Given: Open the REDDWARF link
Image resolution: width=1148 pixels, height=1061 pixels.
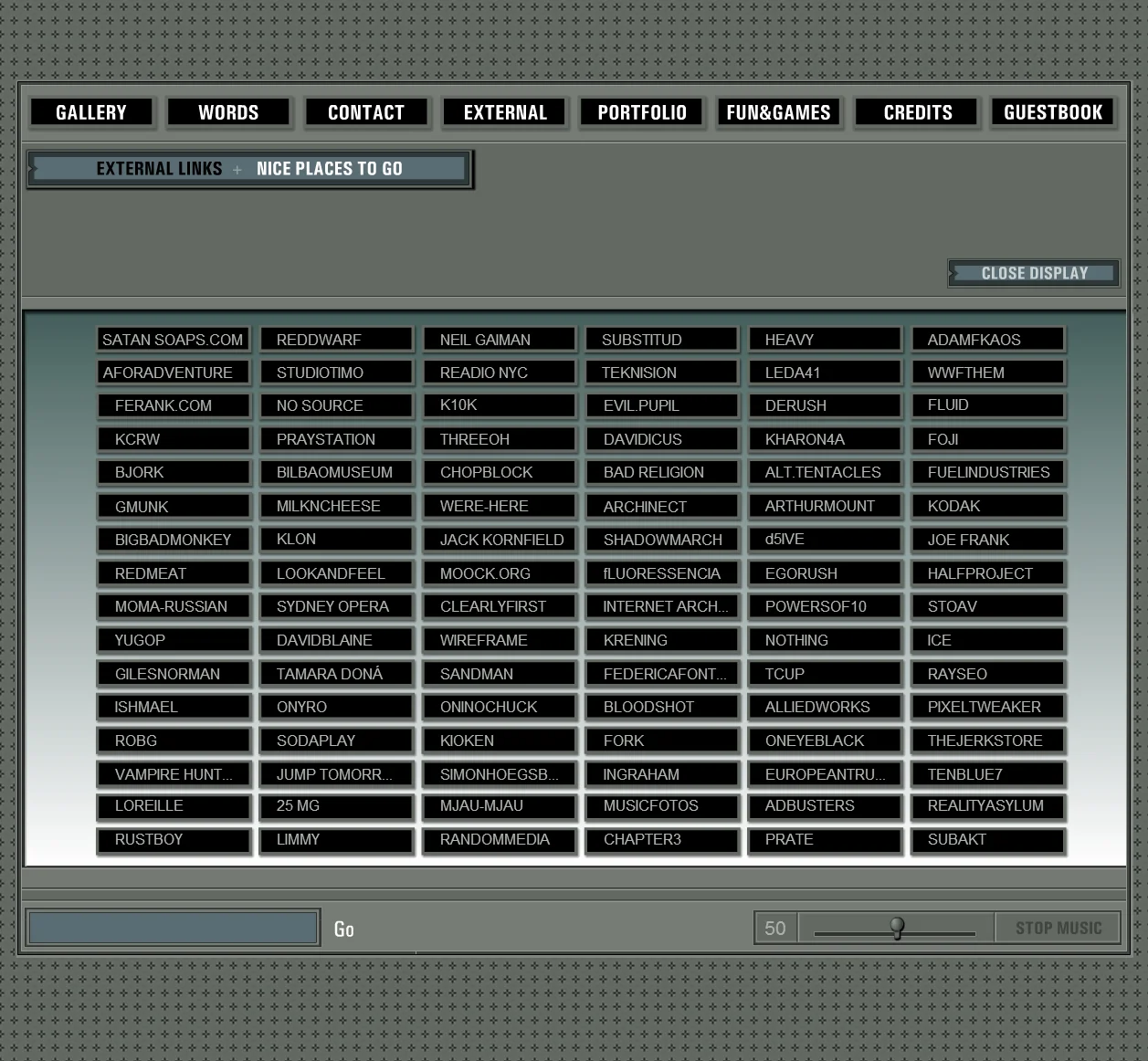Looking at the screenshot, I should (336, 340).
